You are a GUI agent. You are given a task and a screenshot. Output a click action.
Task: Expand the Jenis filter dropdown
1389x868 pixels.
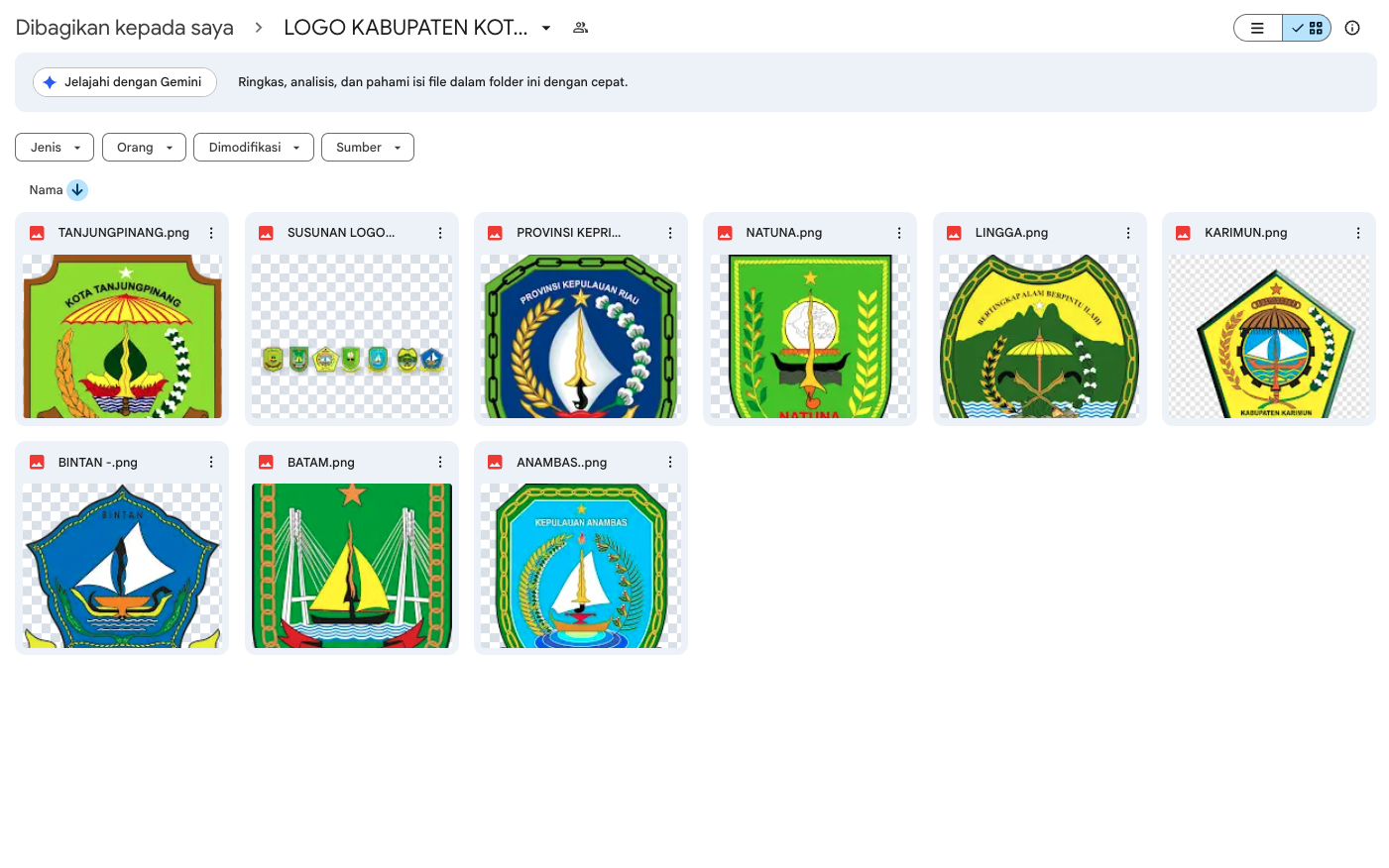(x=55, y=147)
